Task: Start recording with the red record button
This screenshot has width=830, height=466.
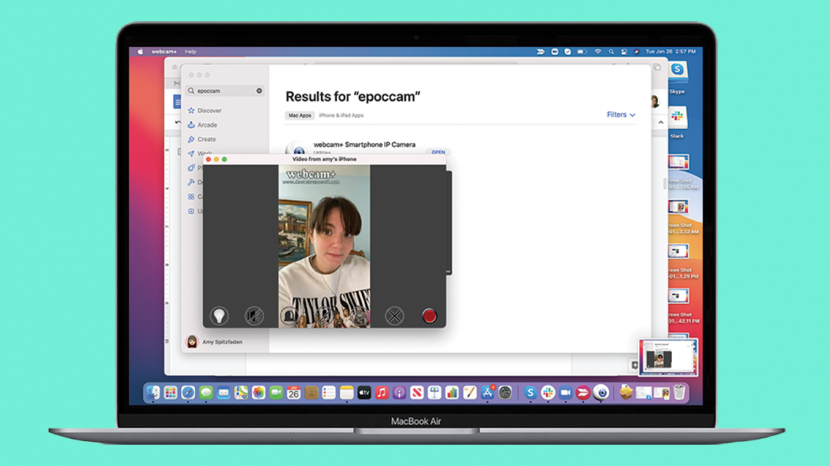Action: click(429, 316)
